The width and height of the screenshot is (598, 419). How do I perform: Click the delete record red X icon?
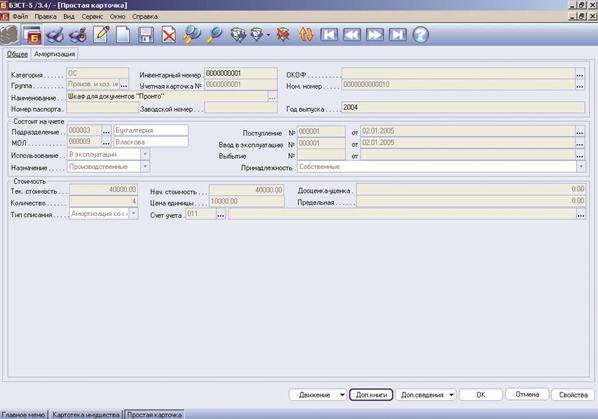pyautogui.click(x=169, y=35)
